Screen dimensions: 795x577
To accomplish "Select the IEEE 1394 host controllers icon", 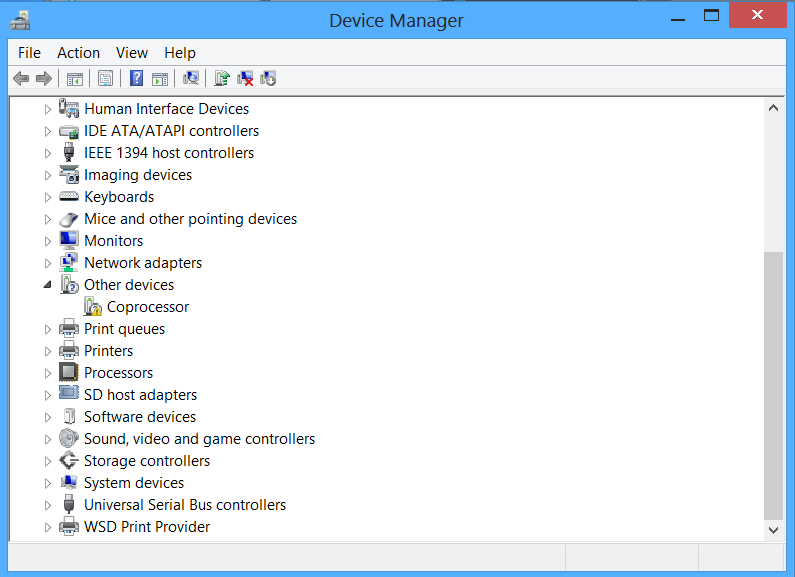I will coord(69,153).
